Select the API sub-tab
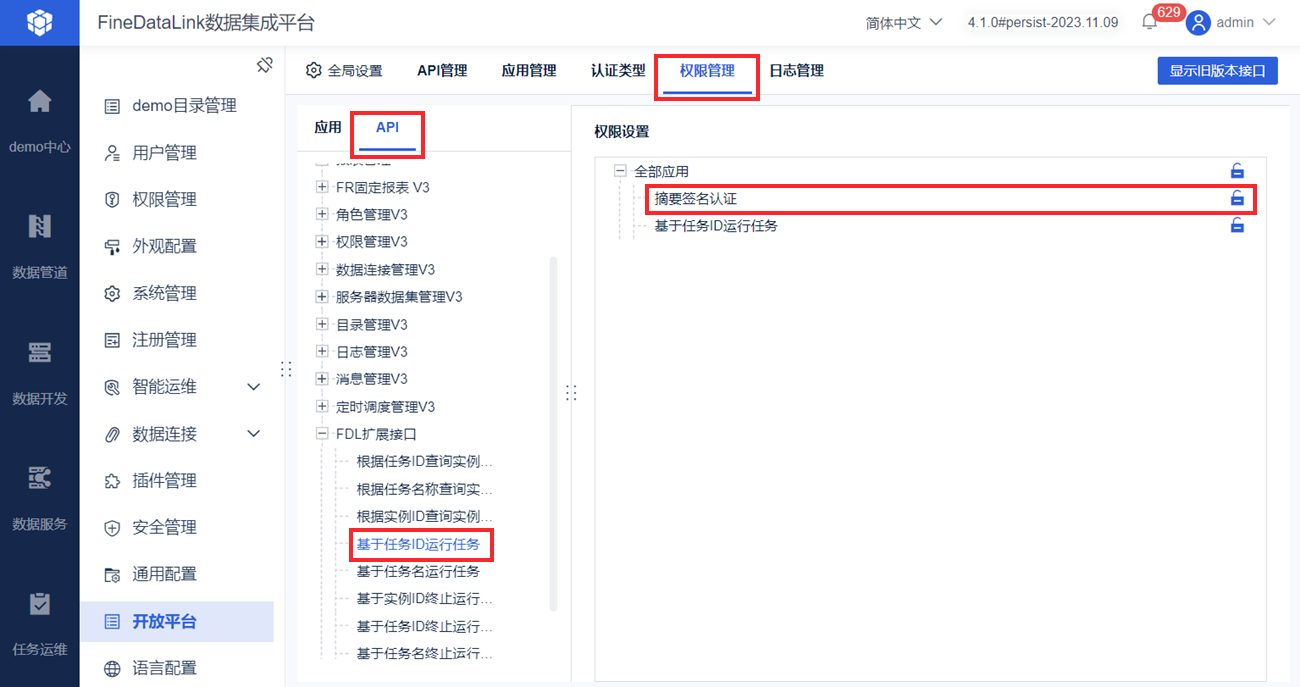This screenshot has height=687, width=1300. (387, 127)
